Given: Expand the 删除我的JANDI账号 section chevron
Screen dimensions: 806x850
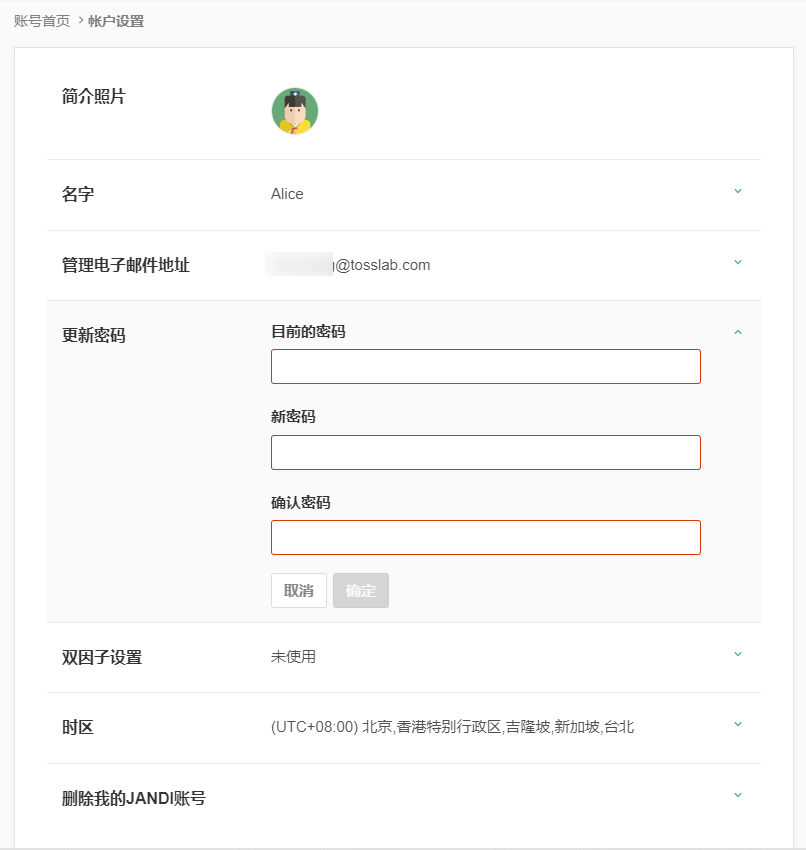Looking at the screenshot, I should (738, 795).
